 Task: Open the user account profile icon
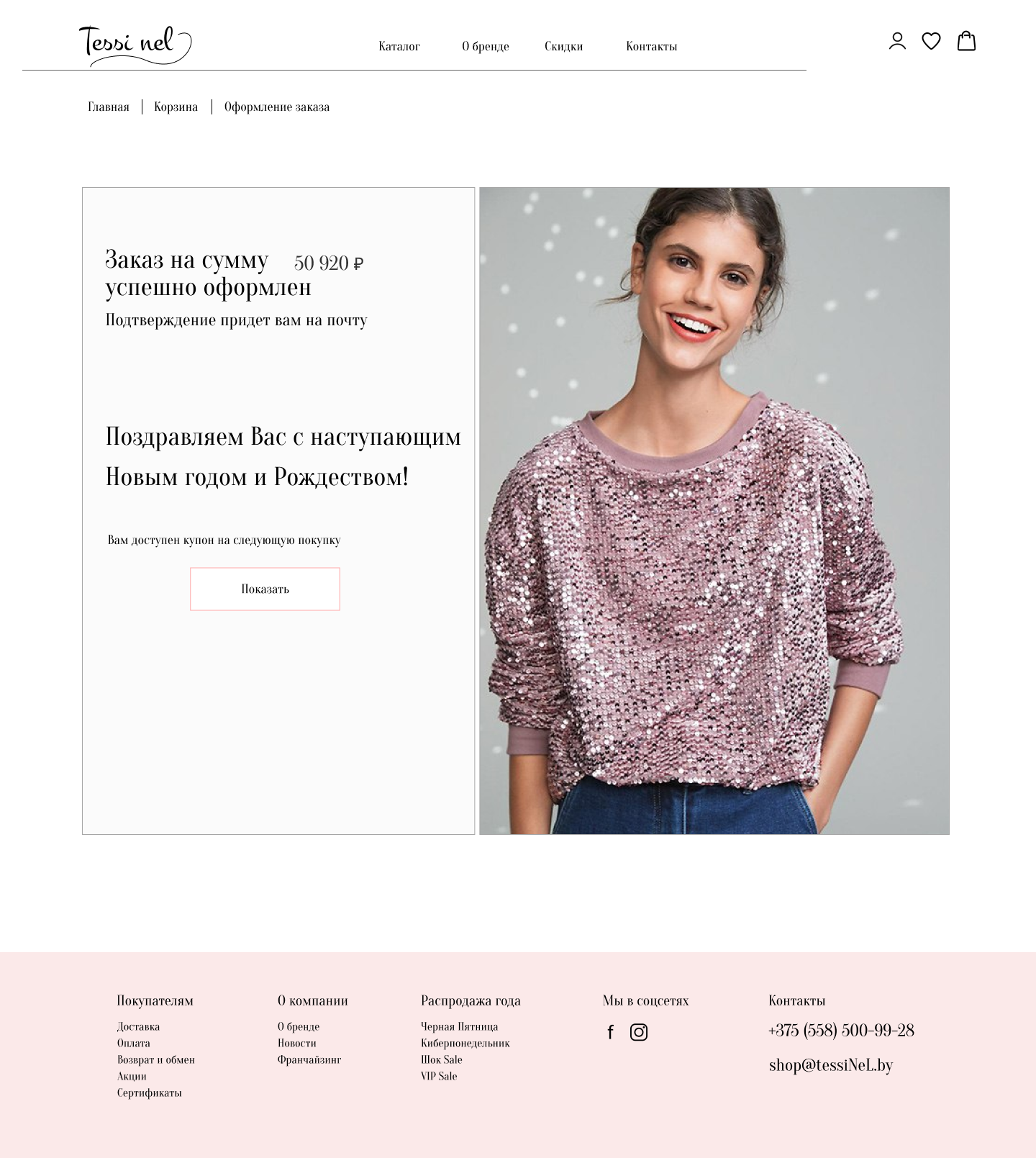coord(897,41)
